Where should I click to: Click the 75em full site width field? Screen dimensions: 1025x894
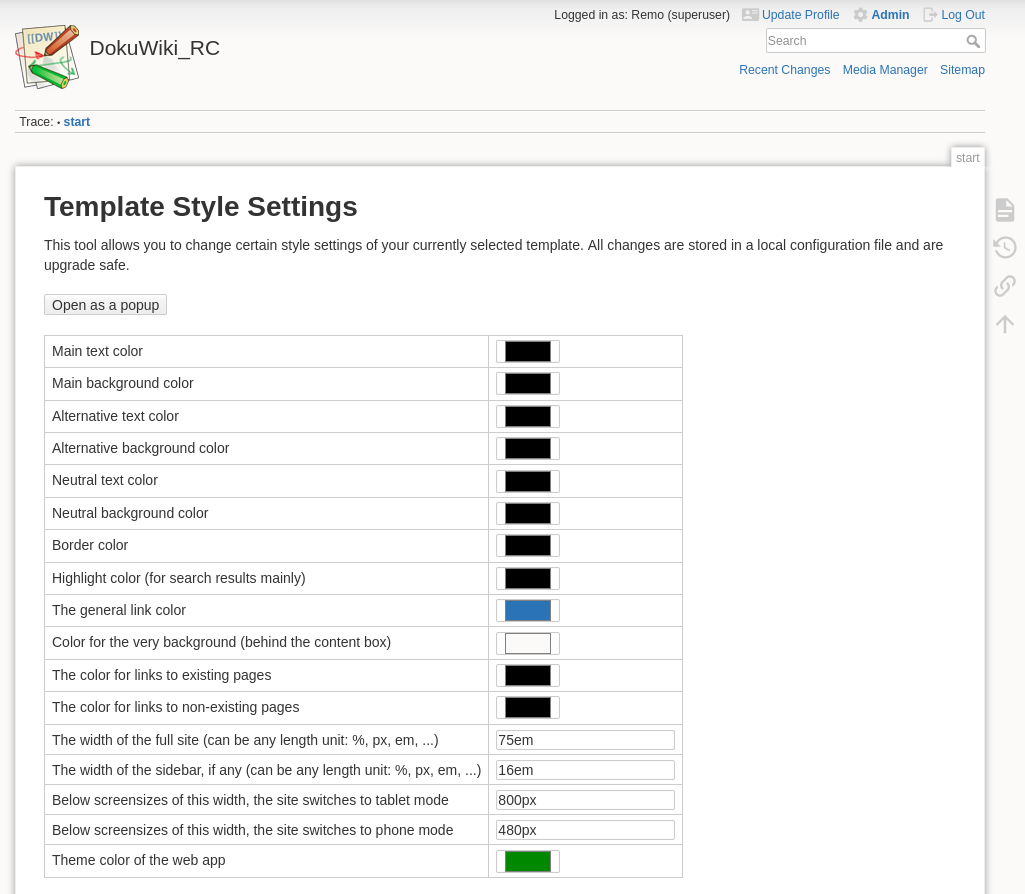pyautogui.click(x=584, y=739)
